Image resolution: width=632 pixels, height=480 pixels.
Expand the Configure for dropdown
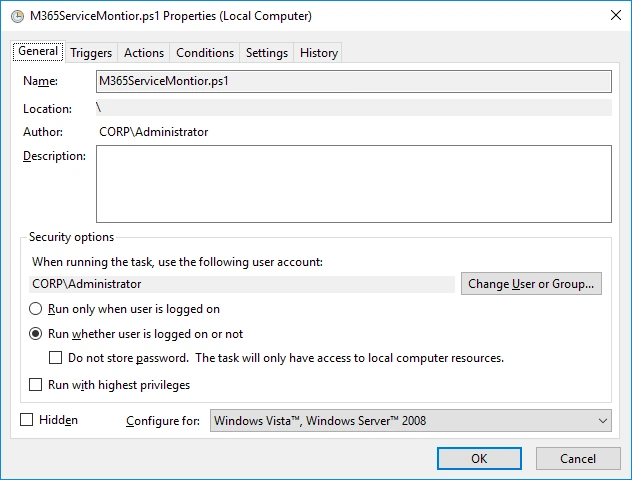click(410, 421)
